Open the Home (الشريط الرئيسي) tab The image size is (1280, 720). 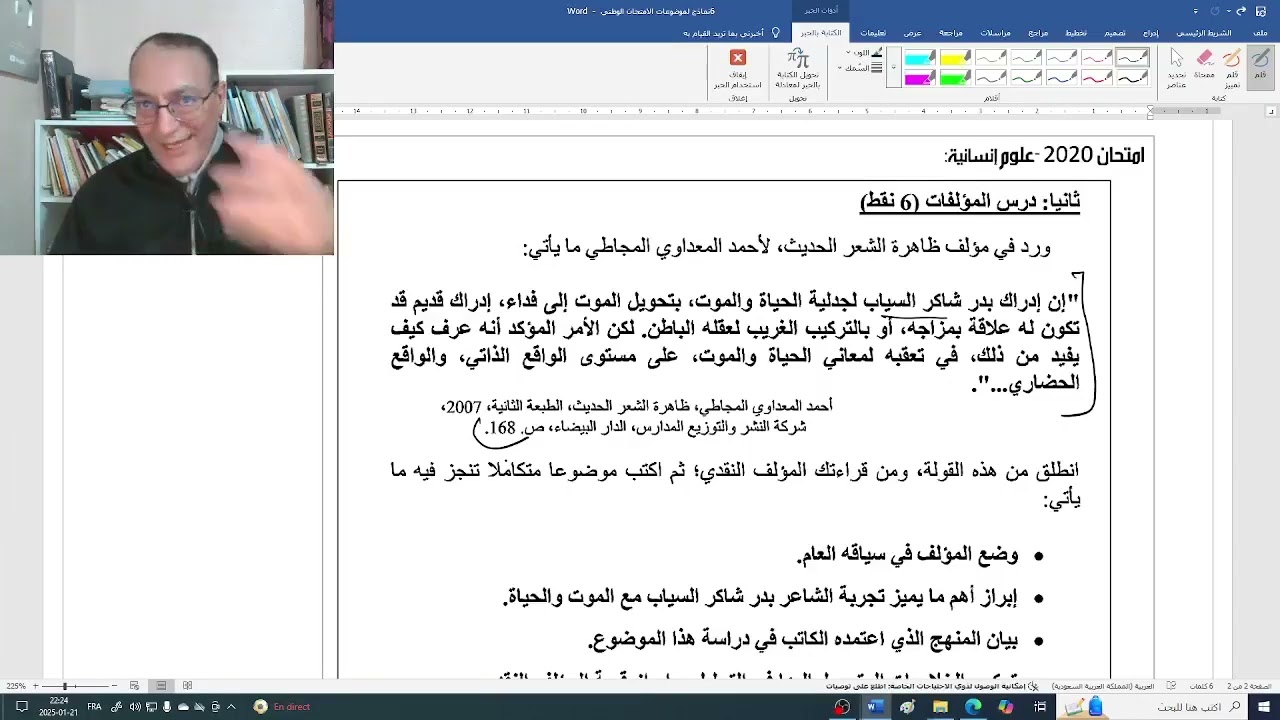coord(1204,33)
